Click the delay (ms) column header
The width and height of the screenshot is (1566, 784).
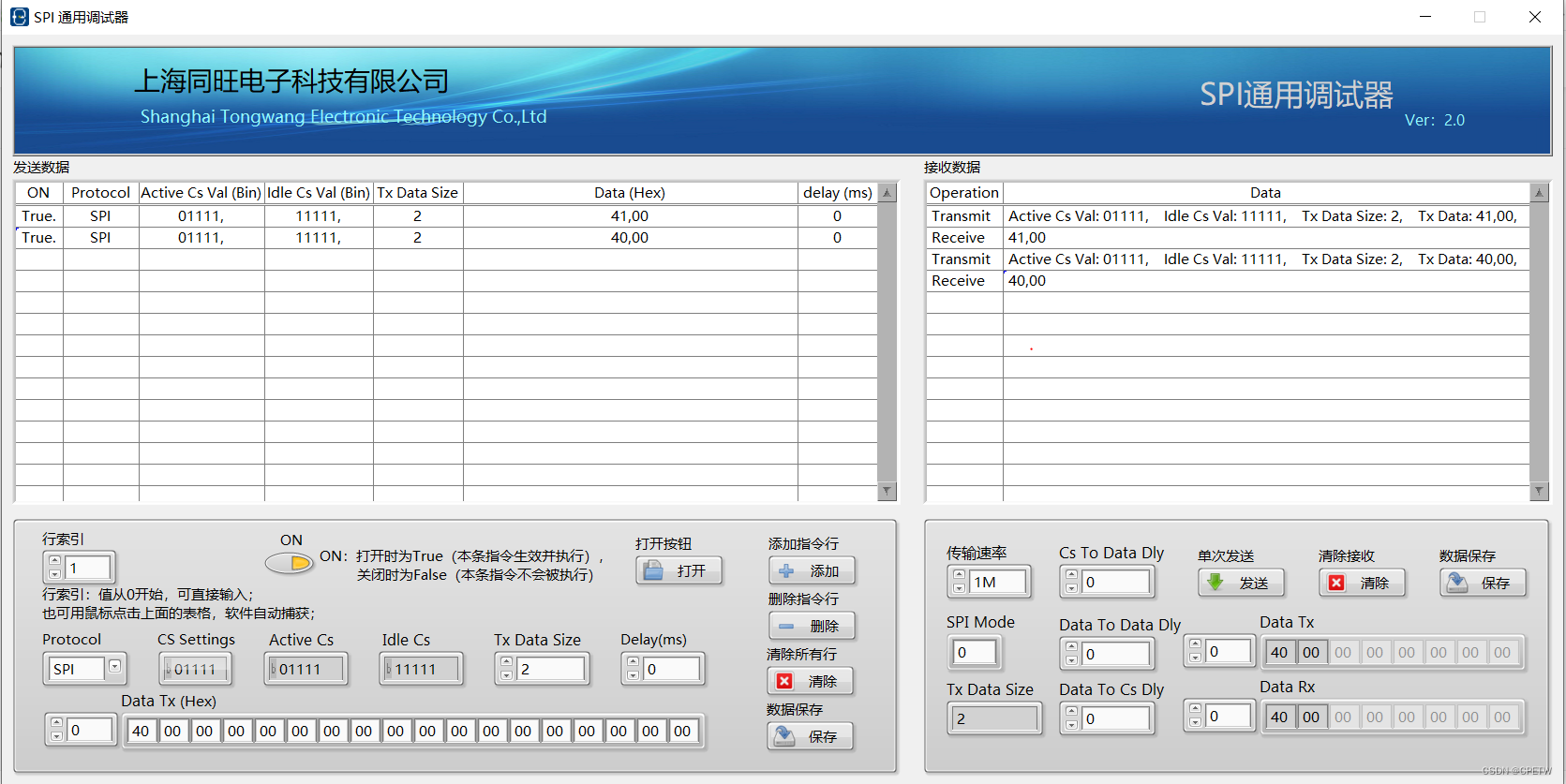pos(838,193)
